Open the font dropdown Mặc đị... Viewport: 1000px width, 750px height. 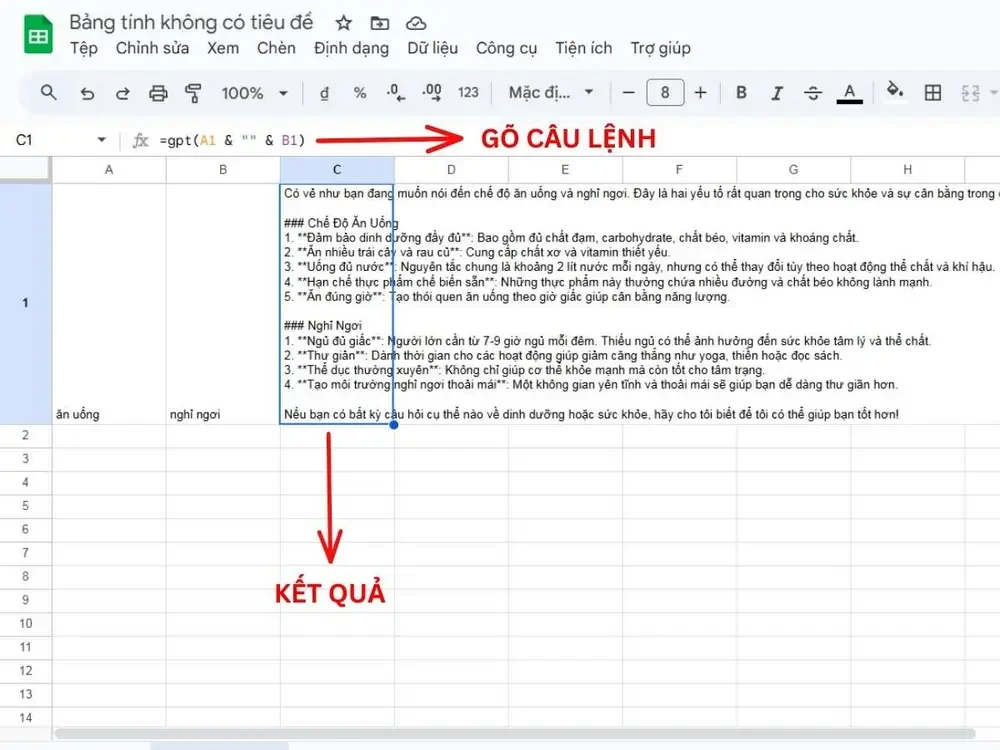click(550, 93)
